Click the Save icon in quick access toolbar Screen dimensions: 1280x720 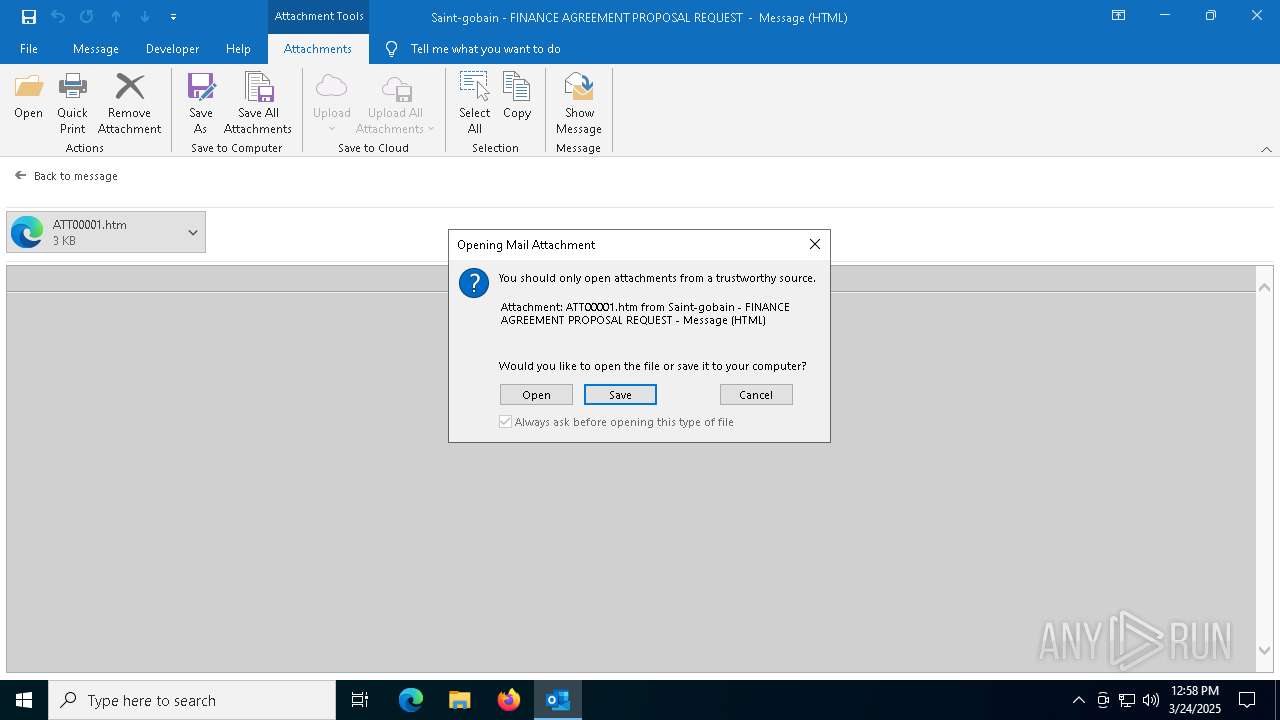click(29, 17)
